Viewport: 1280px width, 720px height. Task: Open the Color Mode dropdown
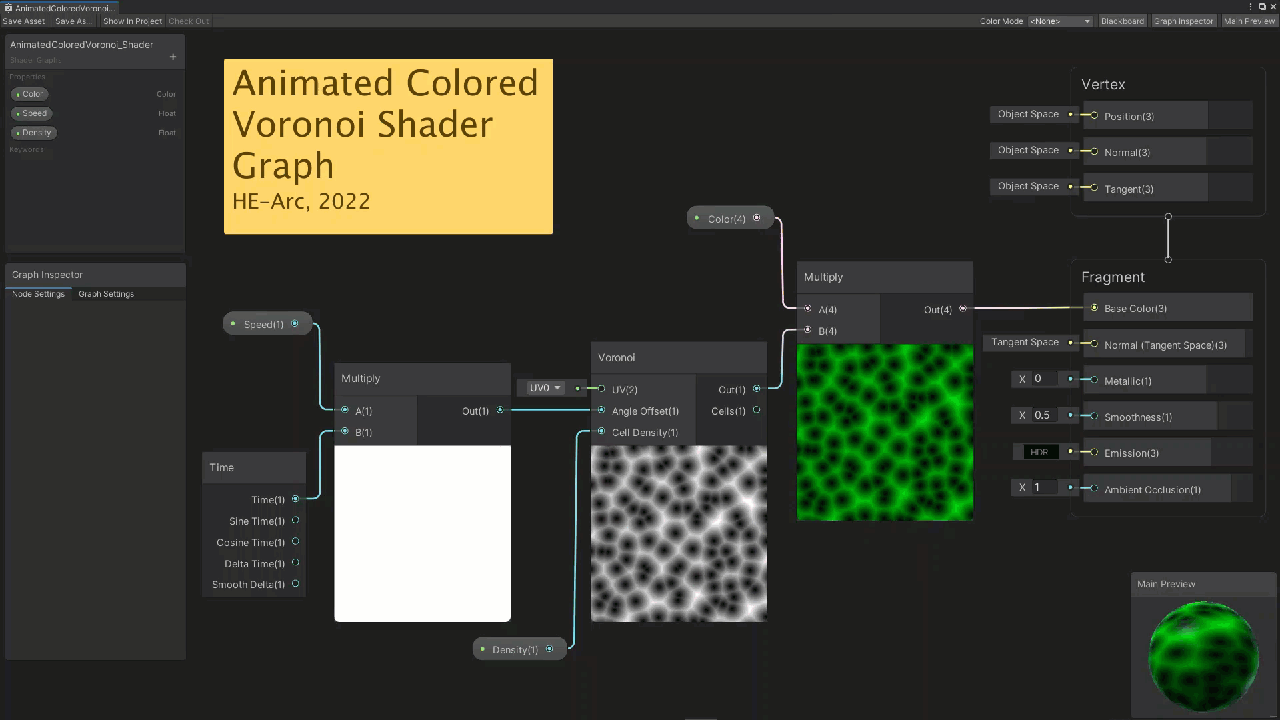(x=1059, y=21)
